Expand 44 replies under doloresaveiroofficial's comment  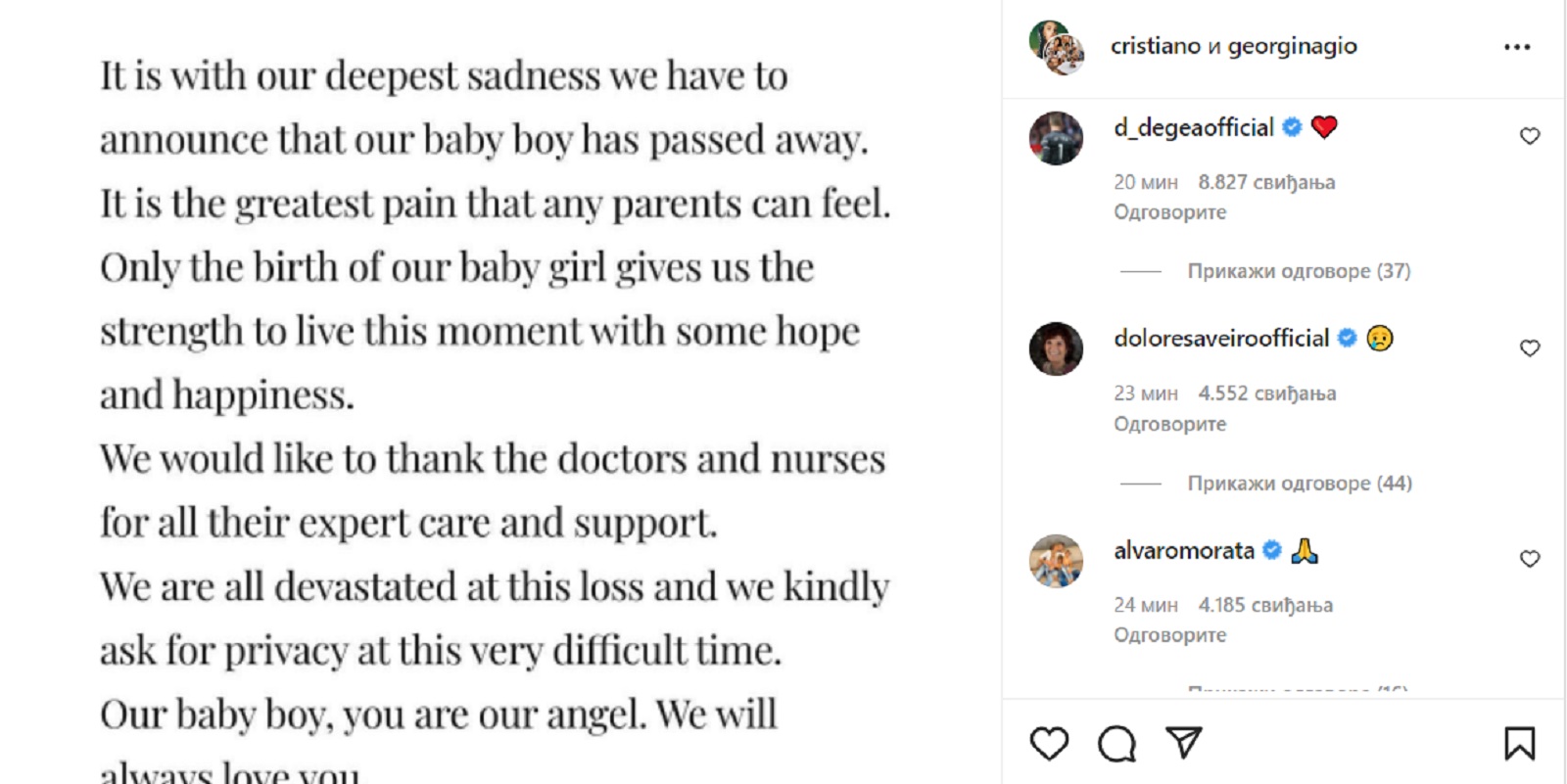(x=1299, y=483)
